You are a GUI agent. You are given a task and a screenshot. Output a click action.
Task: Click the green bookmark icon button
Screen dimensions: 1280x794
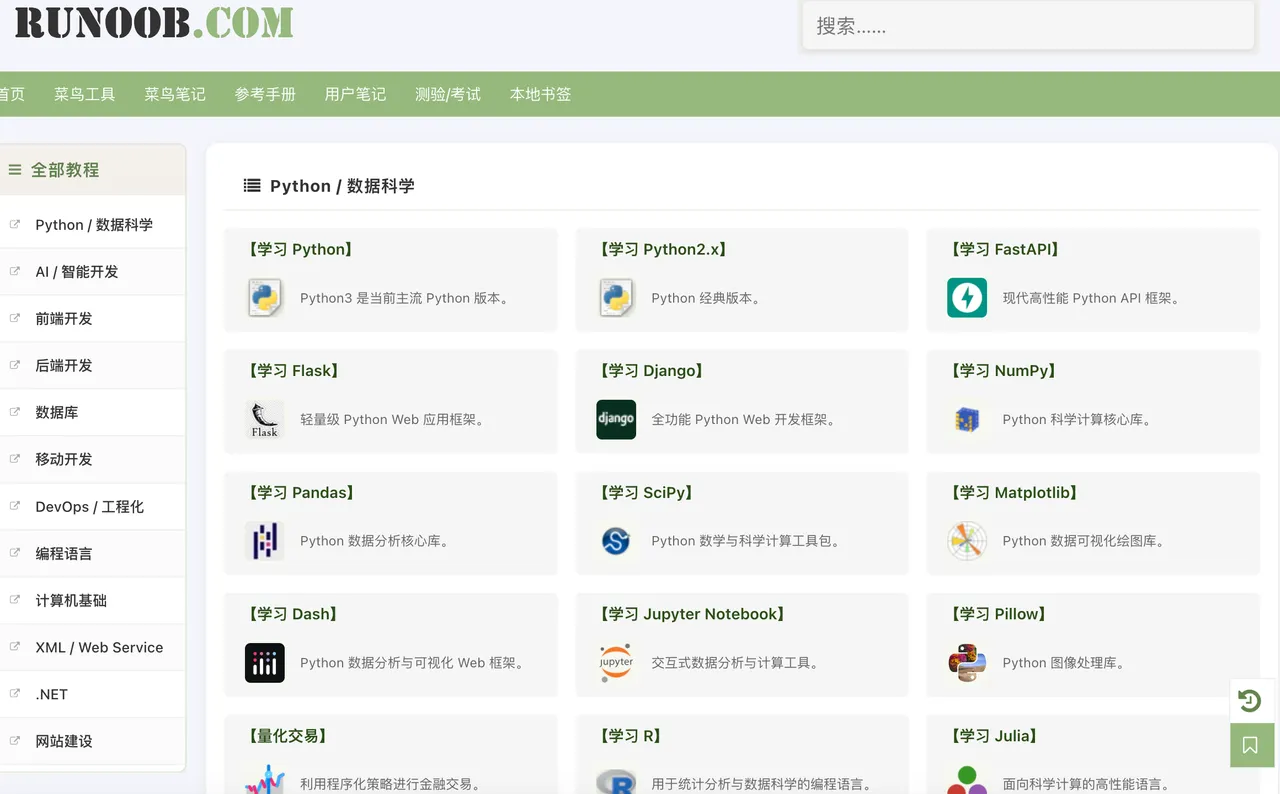[1251, 745]
